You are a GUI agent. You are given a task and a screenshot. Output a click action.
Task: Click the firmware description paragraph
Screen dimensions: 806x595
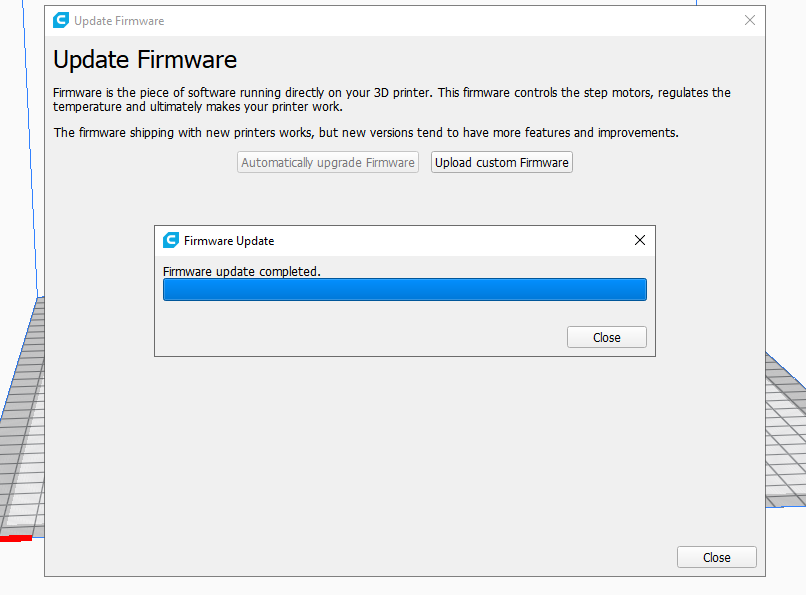390,100
